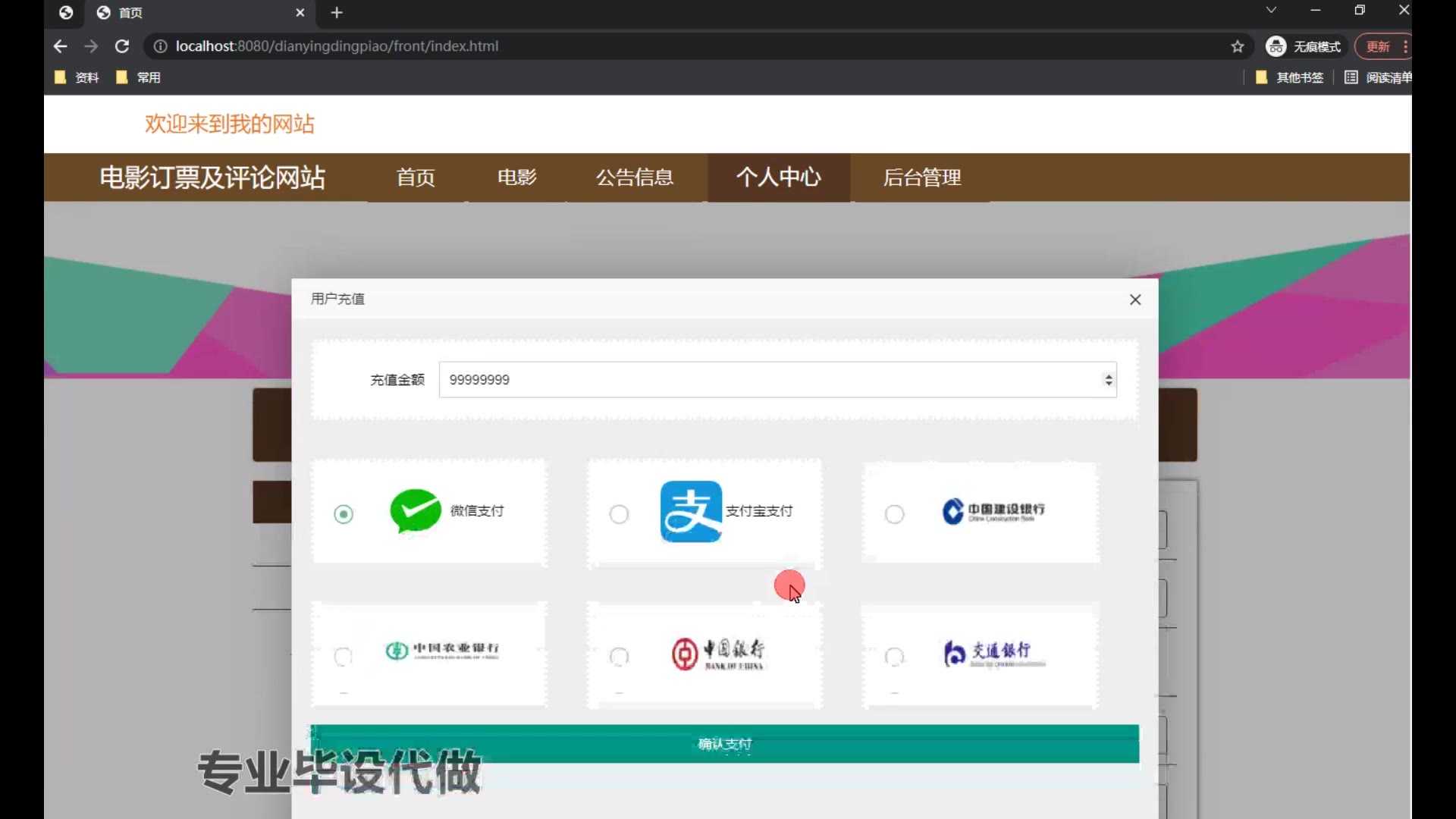Open the 常用 bookmarks folder
This screenshot has height=819, width=1456.
[x=138, y=77]
